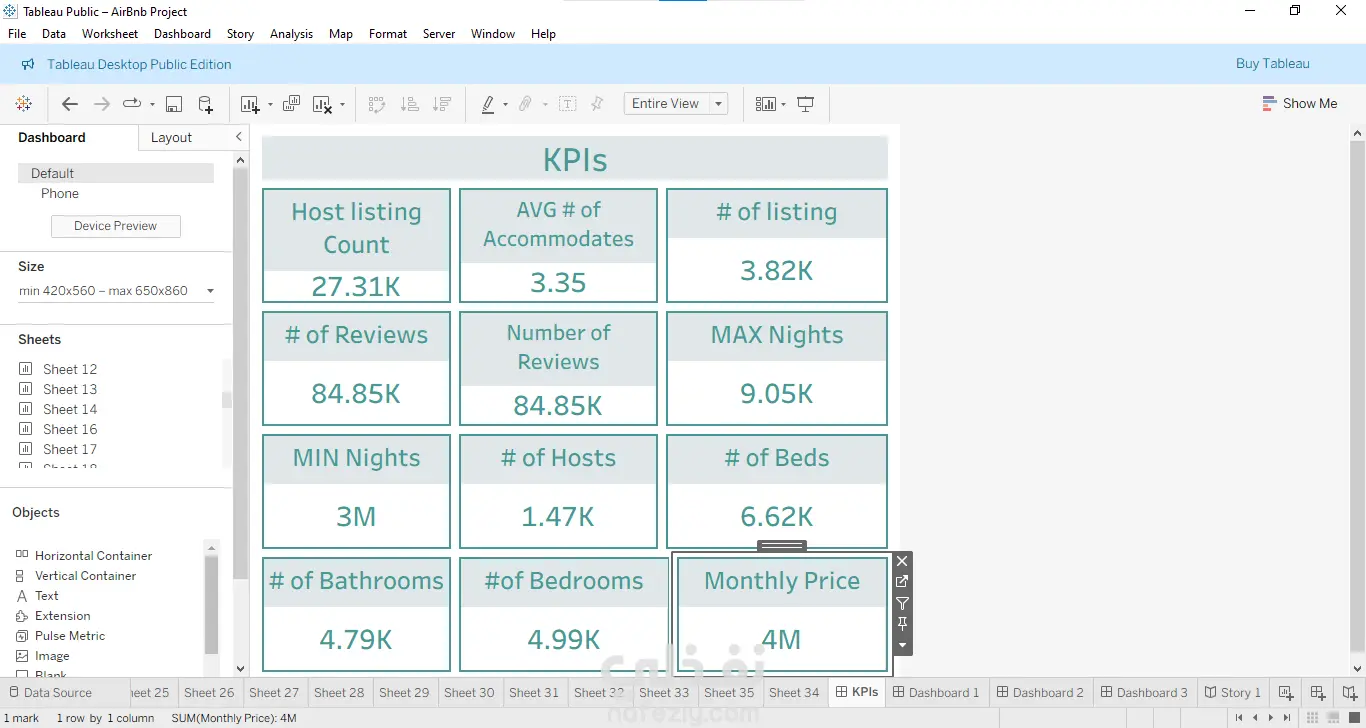Image resolution: width=1366 pixels, height=728 pixels.
Task: Open the Analysis menu
Action: pyautogui.click(x=291, y=34)
